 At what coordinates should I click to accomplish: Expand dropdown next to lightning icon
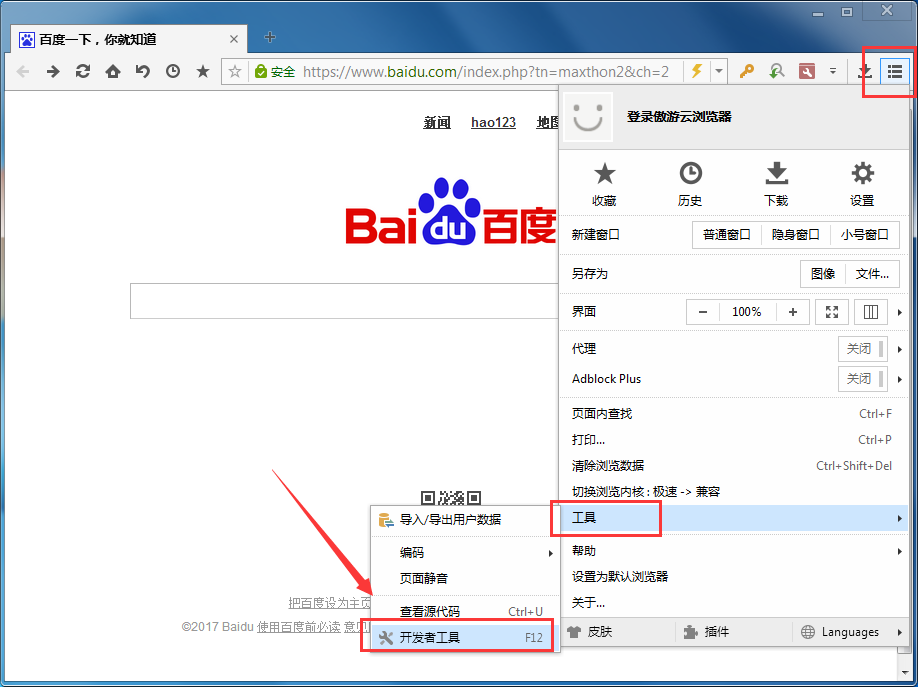click(x=718, y=72)
